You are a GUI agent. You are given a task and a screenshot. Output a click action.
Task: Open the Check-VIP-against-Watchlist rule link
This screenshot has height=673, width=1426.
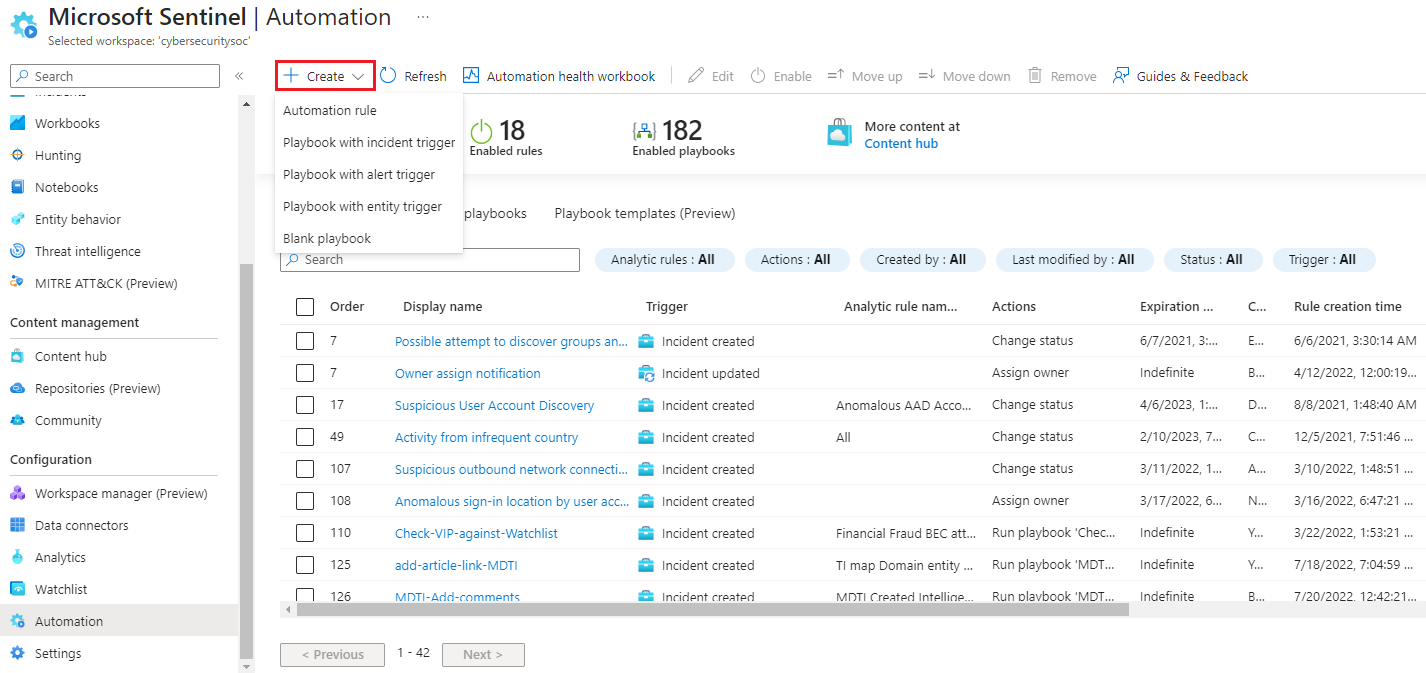pyautogui.click(x=476, y=533)
